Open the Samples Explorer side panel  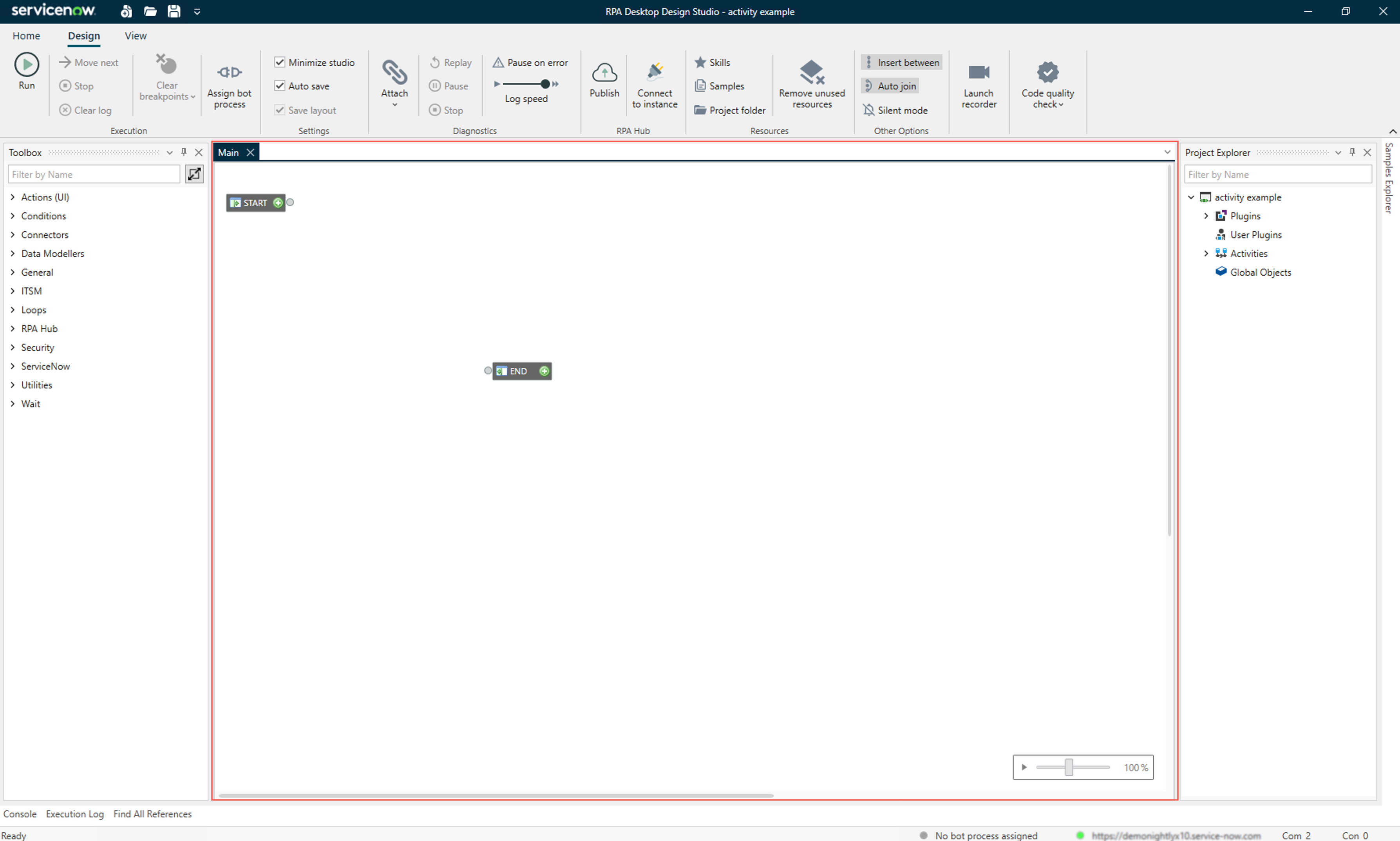(1389, 178)
